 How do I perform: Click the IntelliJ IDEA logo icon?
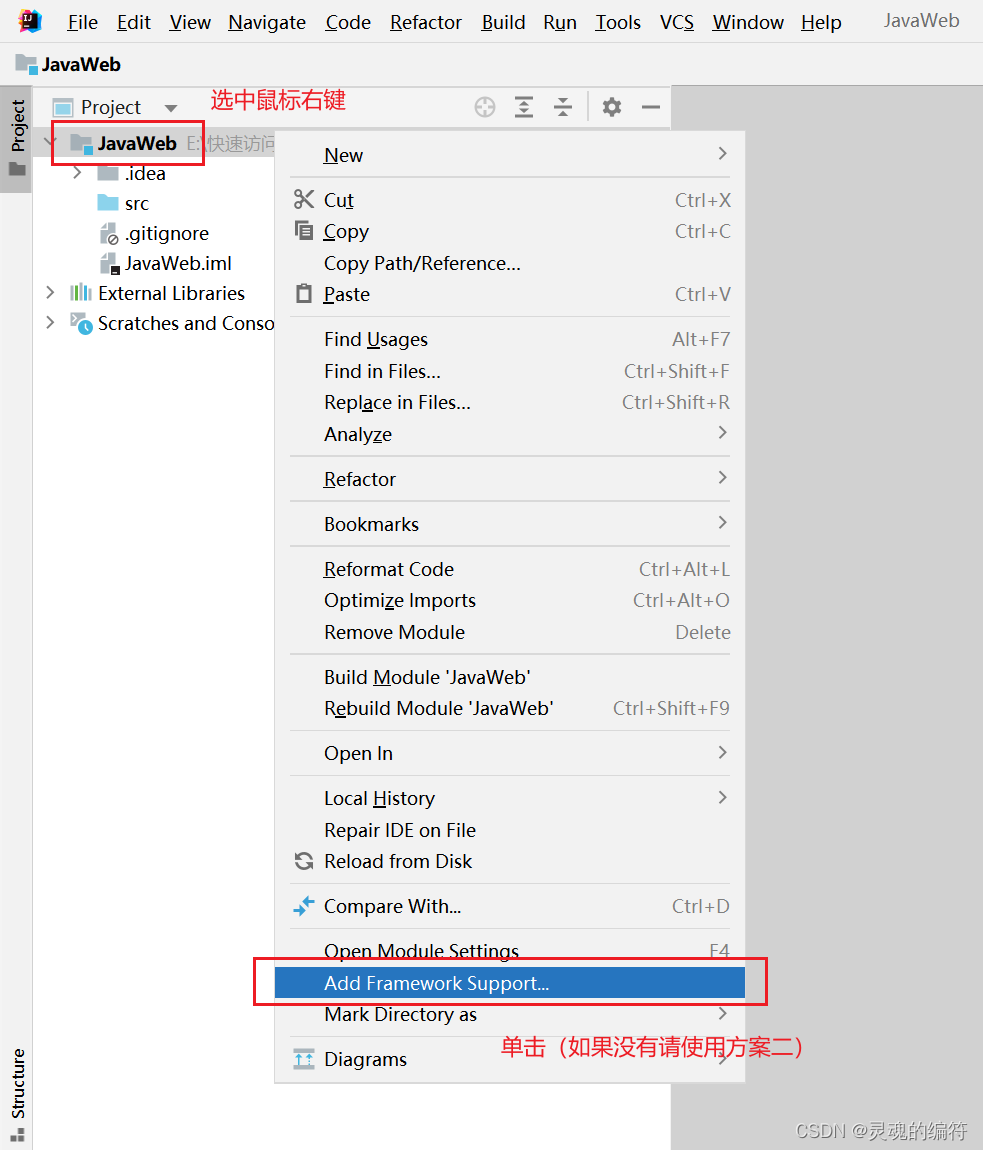point(30,21)
